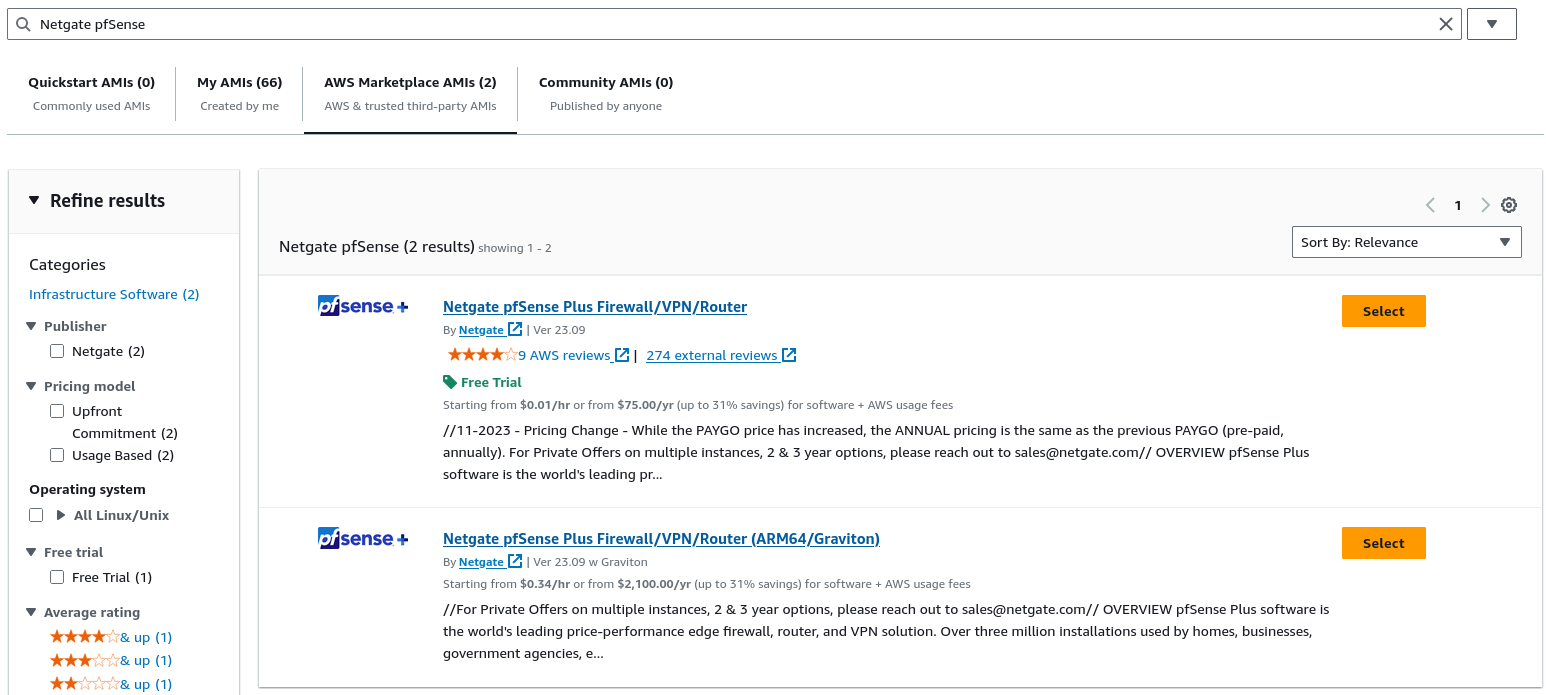
Task: Click the magnifying glass search icon
Action: pyautogui.click(x=23, y=24)
